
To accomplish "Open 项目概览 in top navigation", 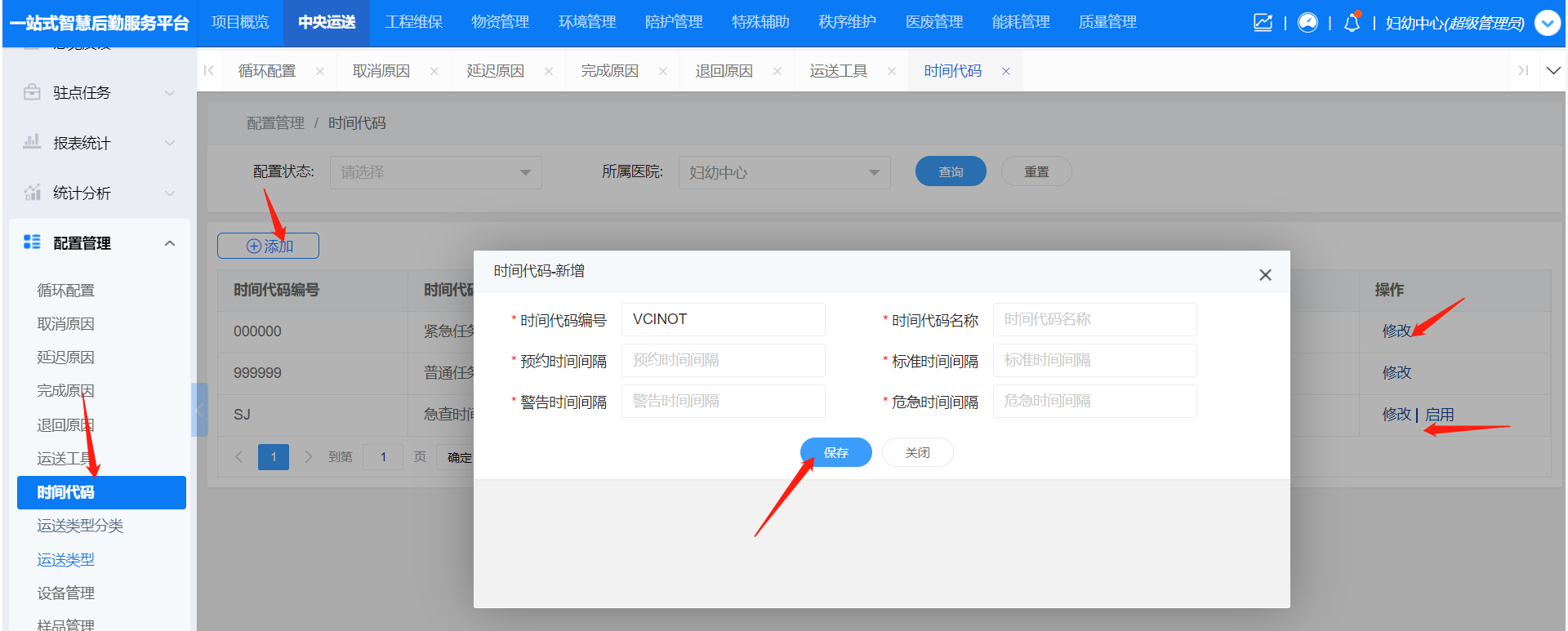I will [x=240, y=22].
